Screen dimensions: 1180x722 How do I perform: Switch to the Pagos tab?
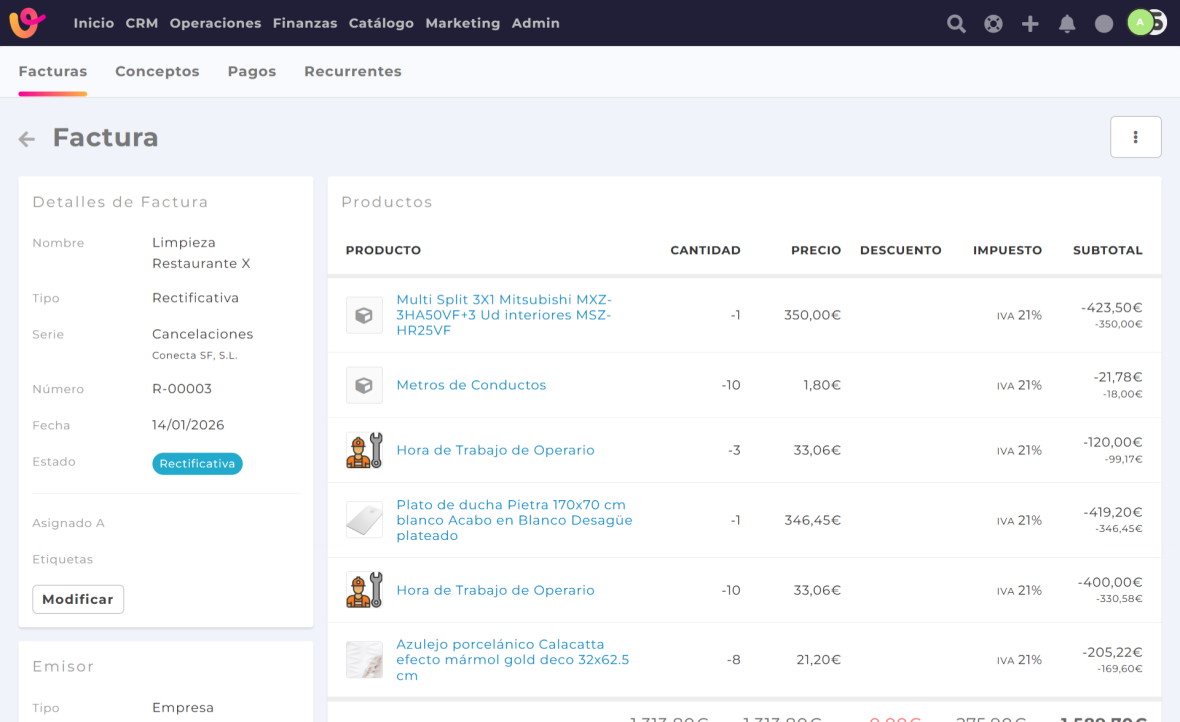coord(251,71)
